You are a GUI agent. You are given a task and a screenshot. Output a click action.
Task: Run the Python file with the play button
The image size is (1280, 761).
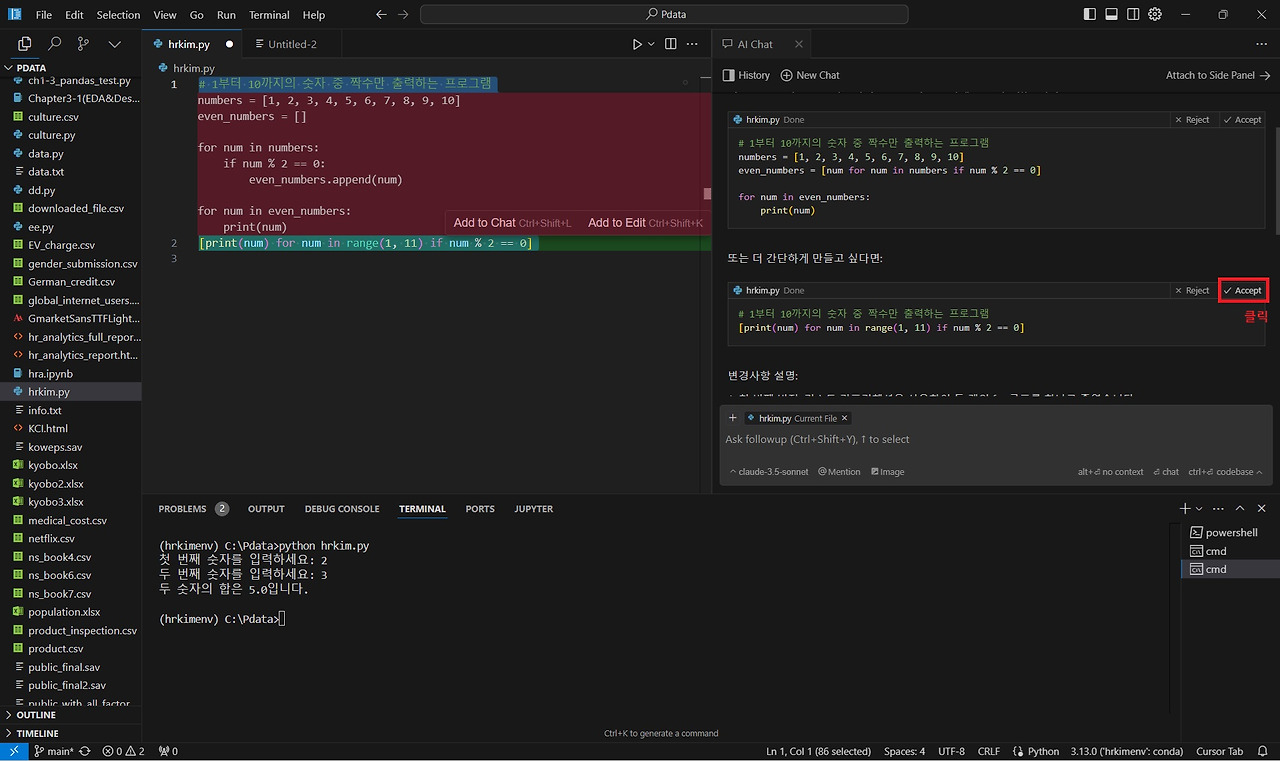[x=637, y=44]
